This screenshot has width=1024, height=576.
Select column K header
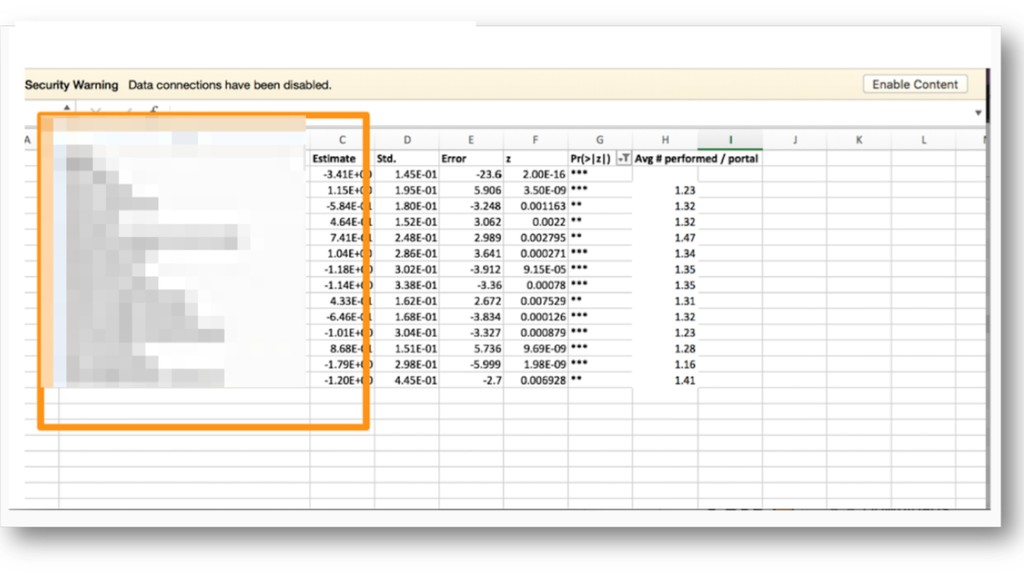click(x=859, y=140)
